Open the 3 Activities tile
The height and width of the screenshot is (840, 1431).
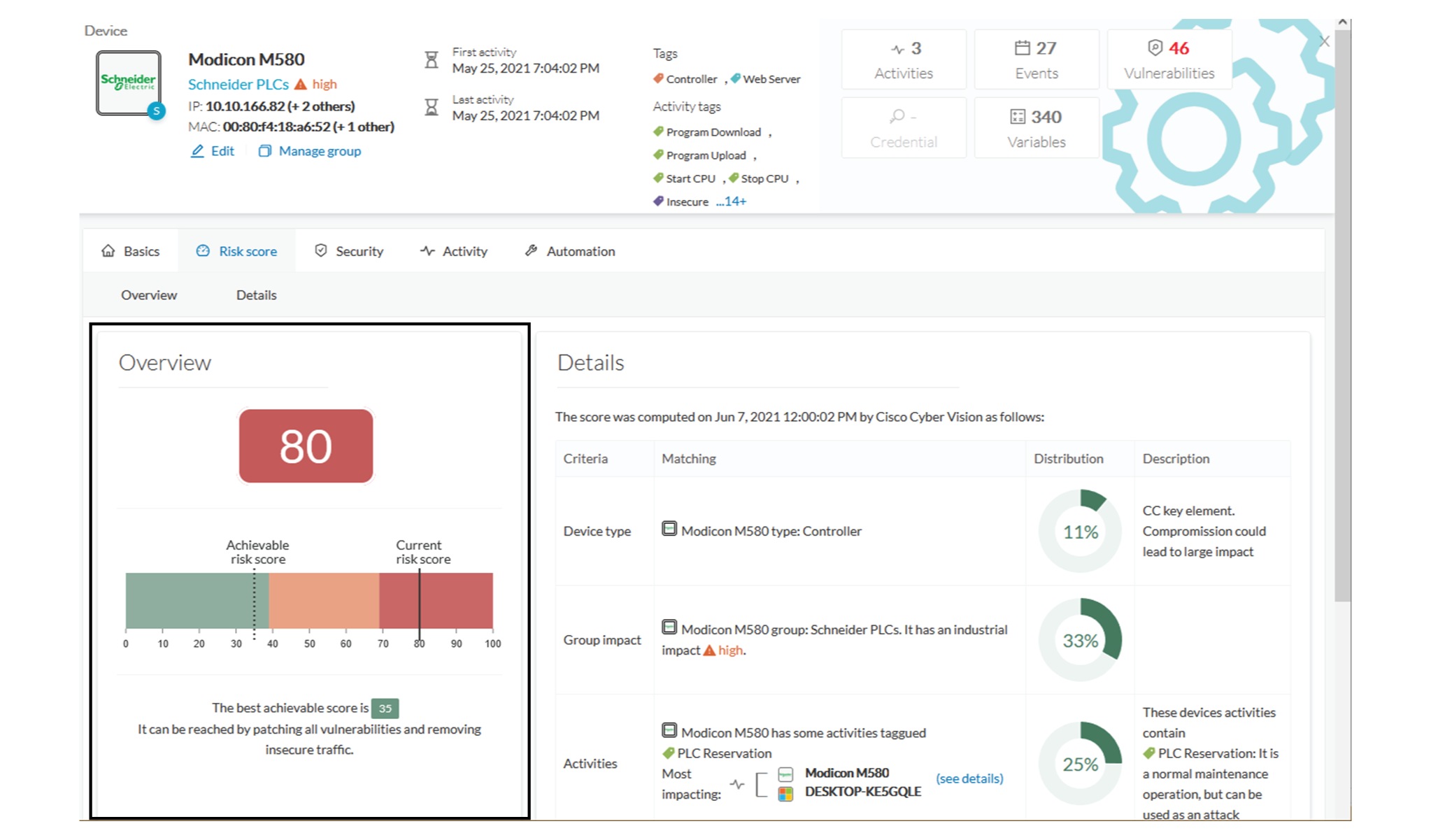pos(903,59)
